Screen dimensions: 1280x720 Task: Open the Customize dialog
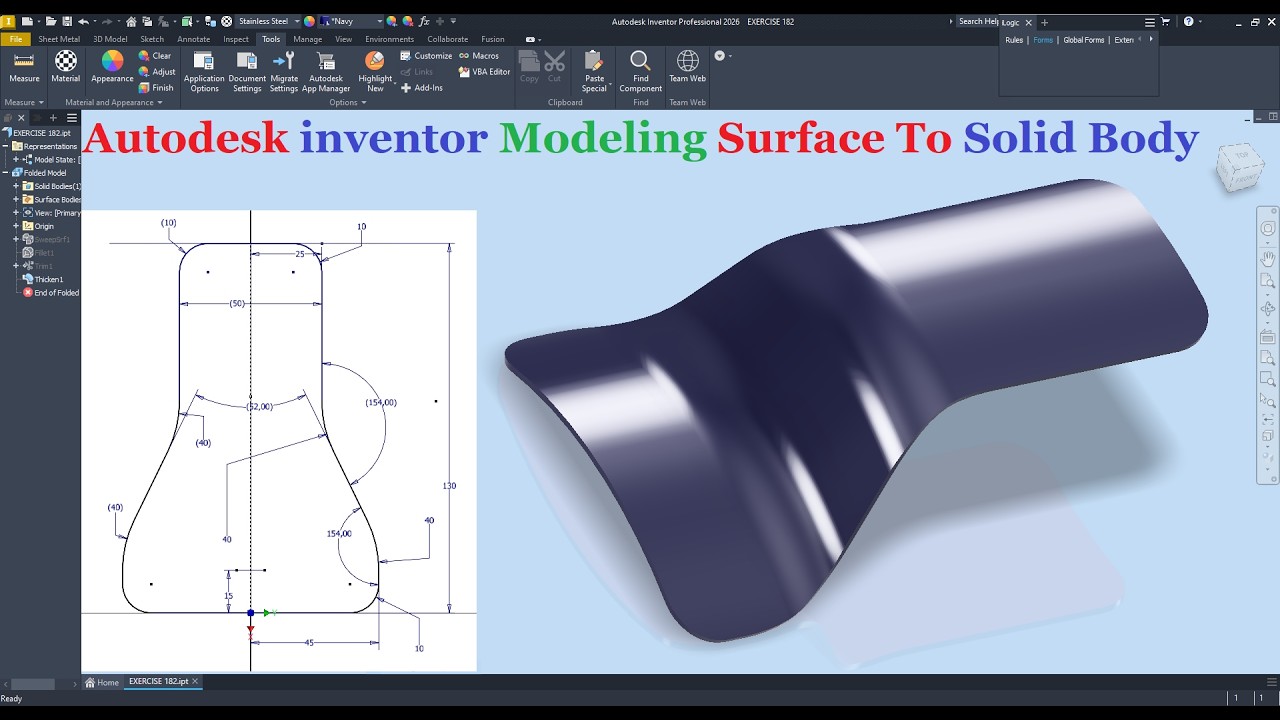click(426, 56)
